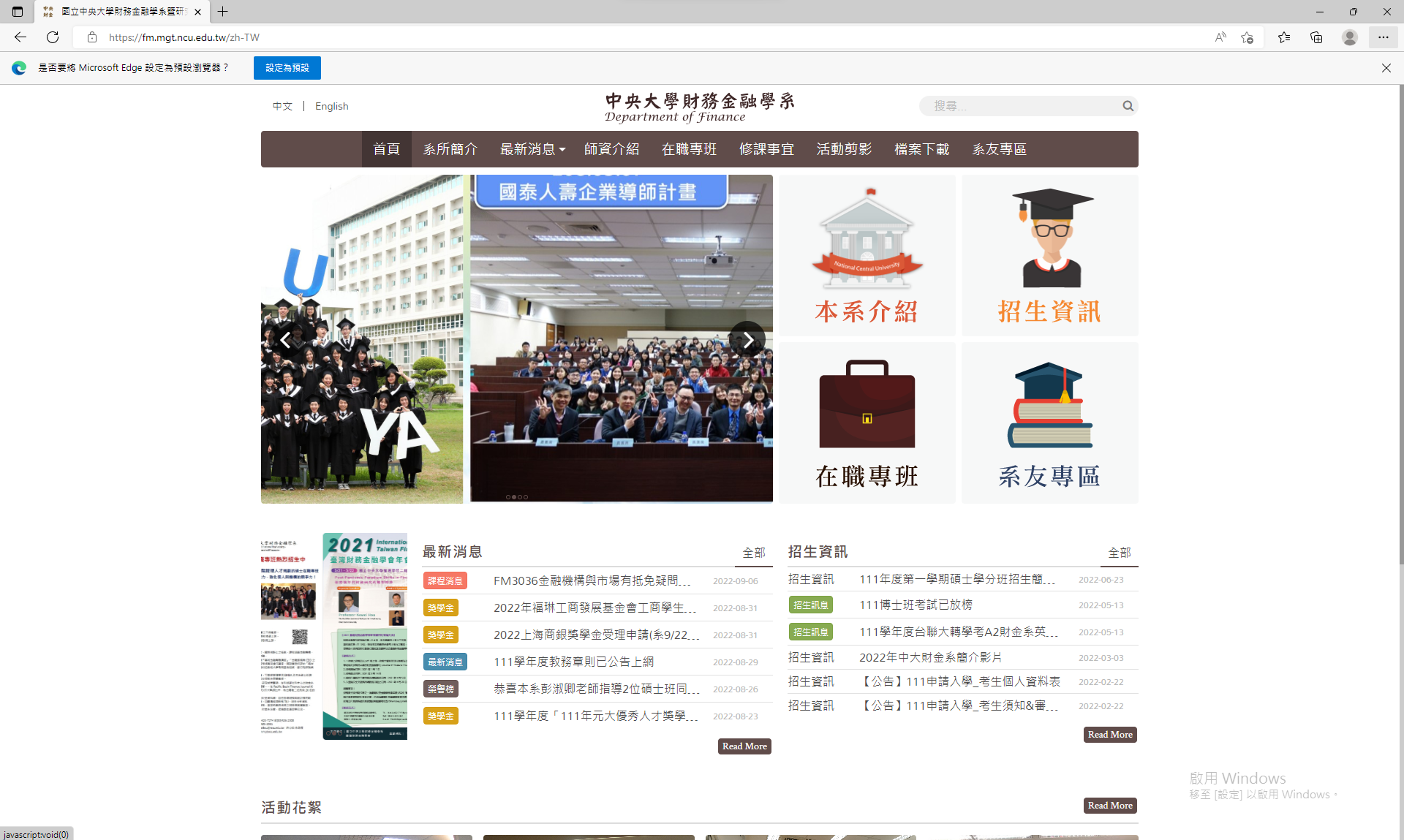Open 系友專區 in the navigation bar
The image size is (1404, 840).
coord(1000,149)
